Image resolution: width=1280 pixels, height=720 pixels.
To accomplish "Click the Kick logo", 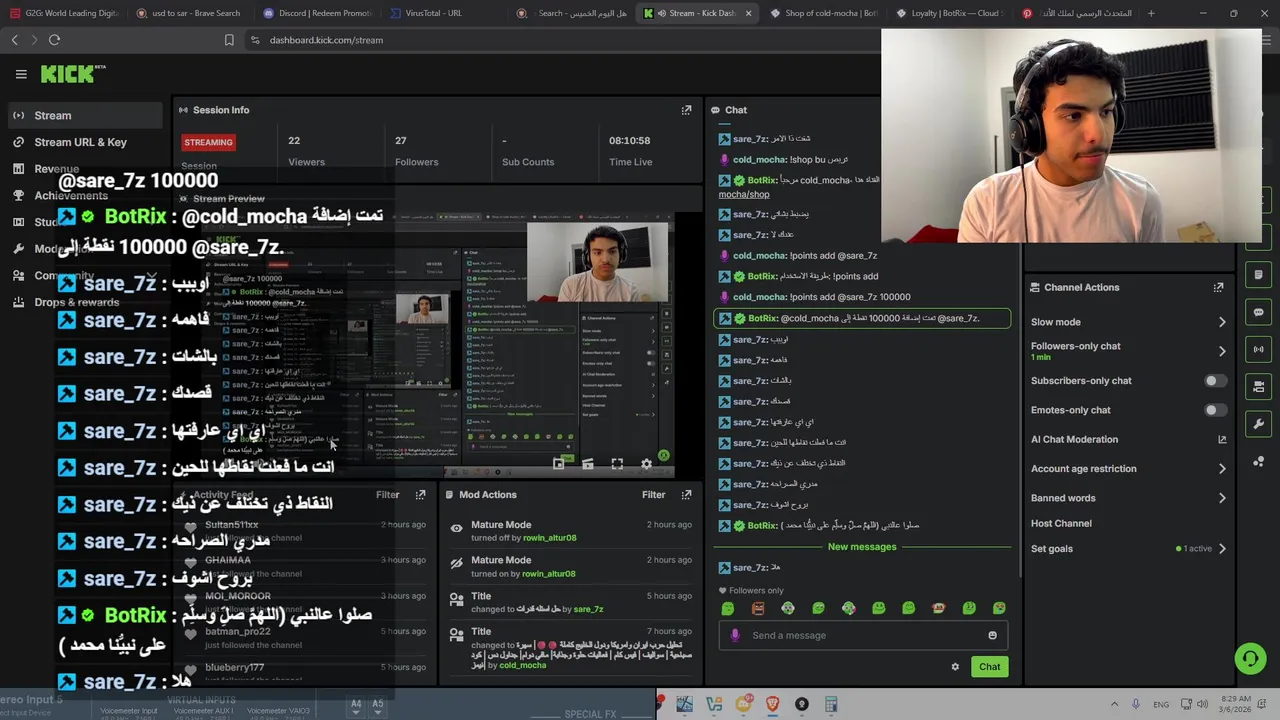I will 72,74.
